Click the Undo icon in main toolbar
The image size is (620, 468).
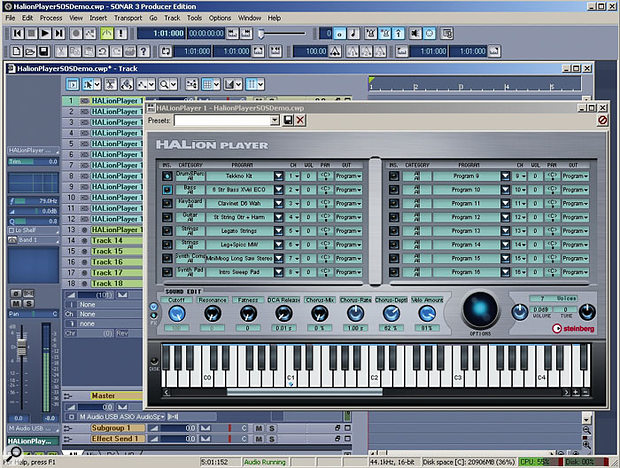[102, 51]
